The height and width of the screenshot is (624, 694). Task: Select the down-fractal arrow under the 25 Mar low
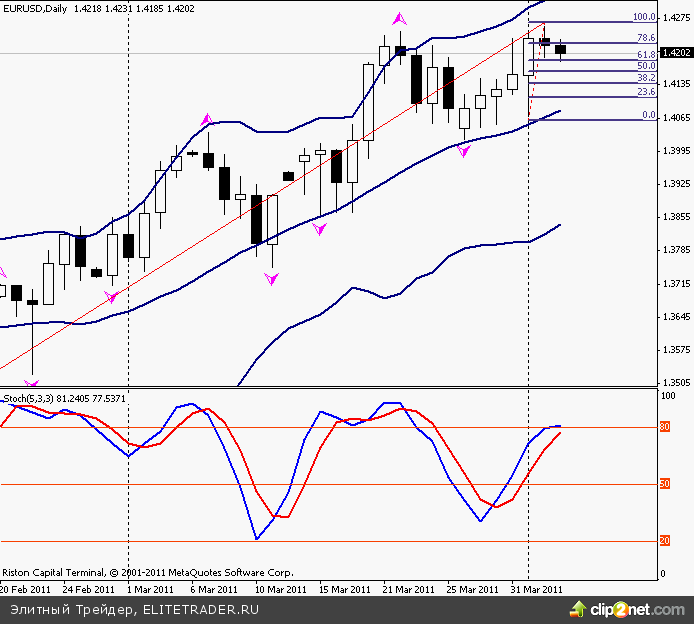point(463,150)
